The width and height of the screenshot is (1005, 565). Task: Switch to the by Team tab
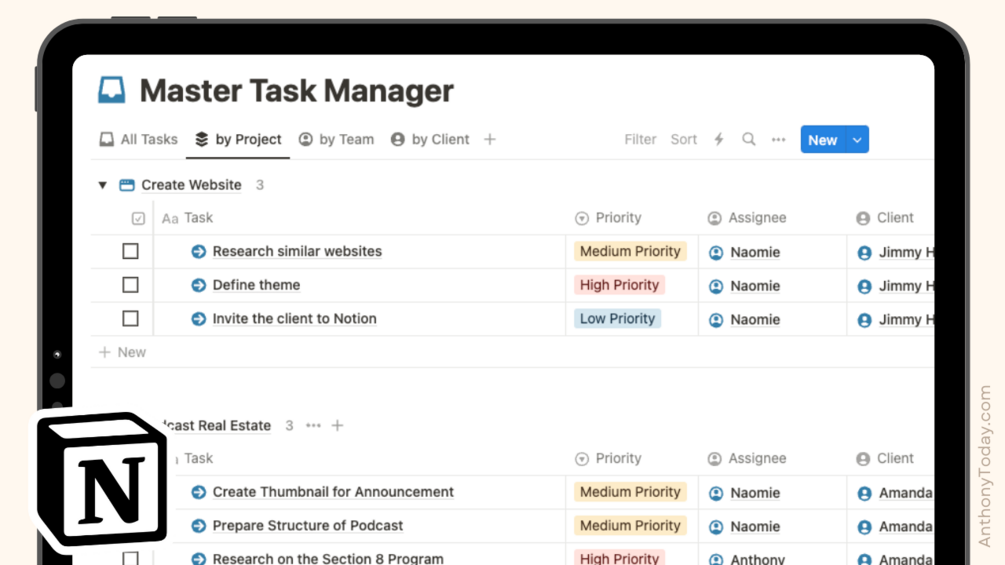(x=336, y=140)
